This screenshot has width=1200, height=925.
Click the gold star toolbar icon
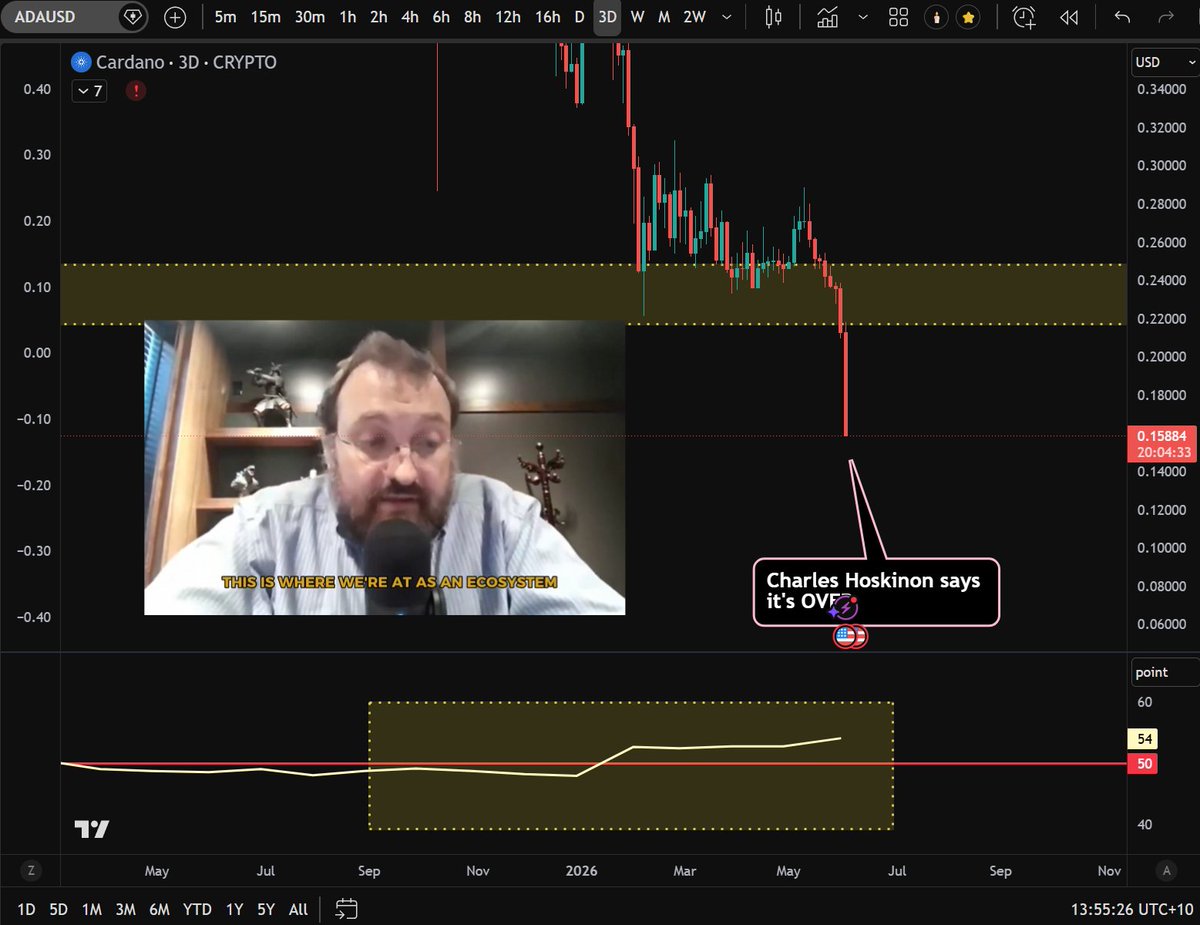[968, 17]
